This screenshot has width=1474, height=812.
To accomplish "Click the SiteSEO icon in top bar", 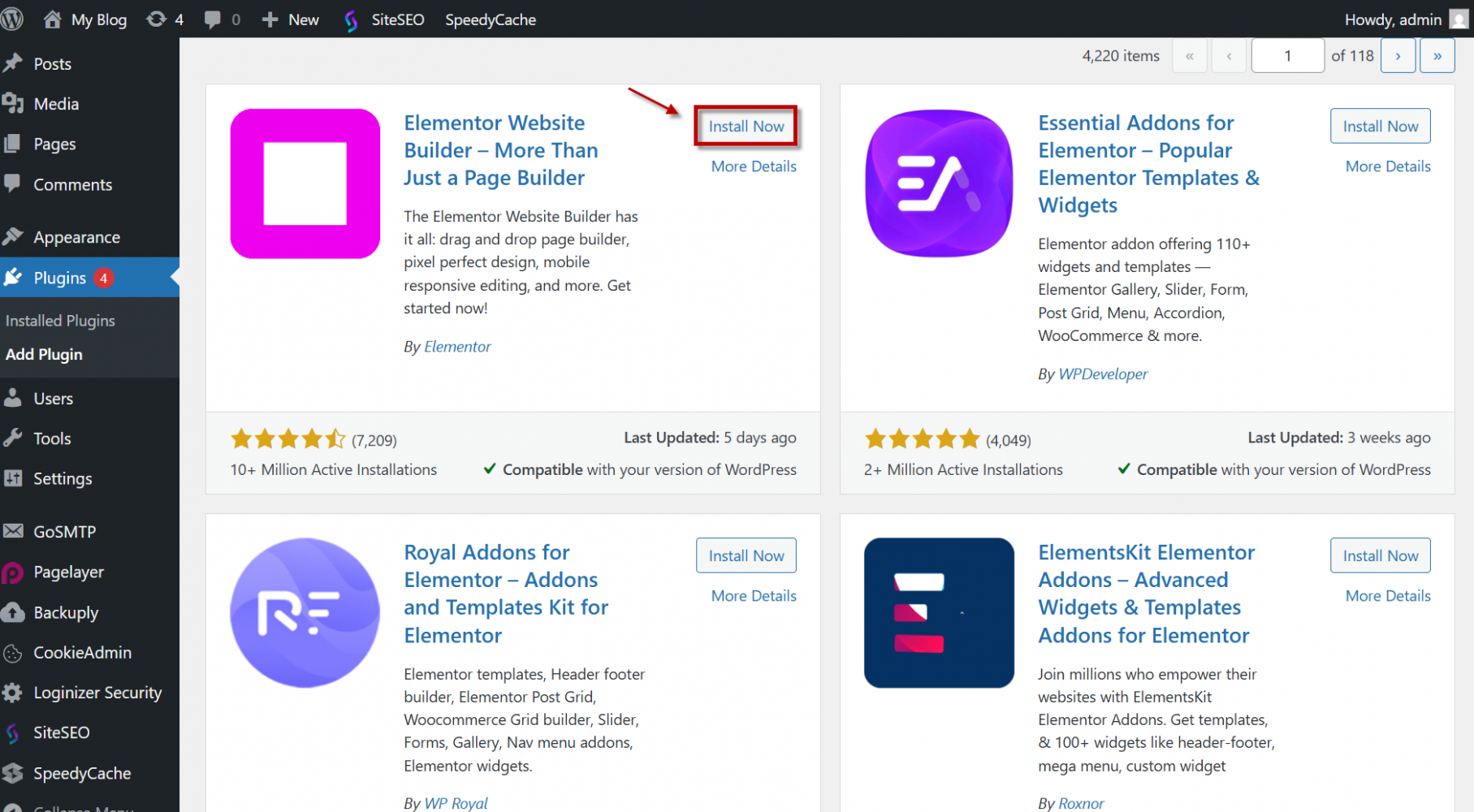I will (x=351, y=20).
